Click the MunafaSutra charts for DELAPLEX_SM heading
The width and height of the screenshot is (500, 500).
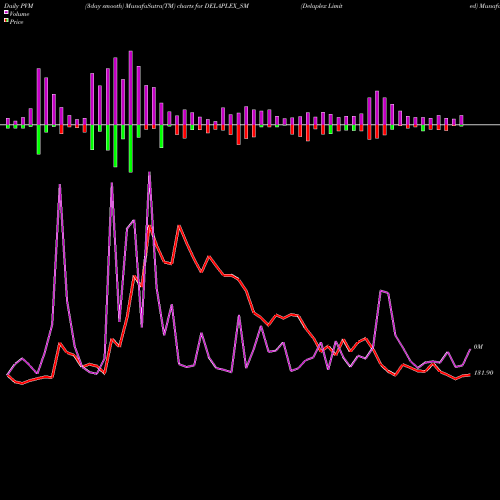167,6
